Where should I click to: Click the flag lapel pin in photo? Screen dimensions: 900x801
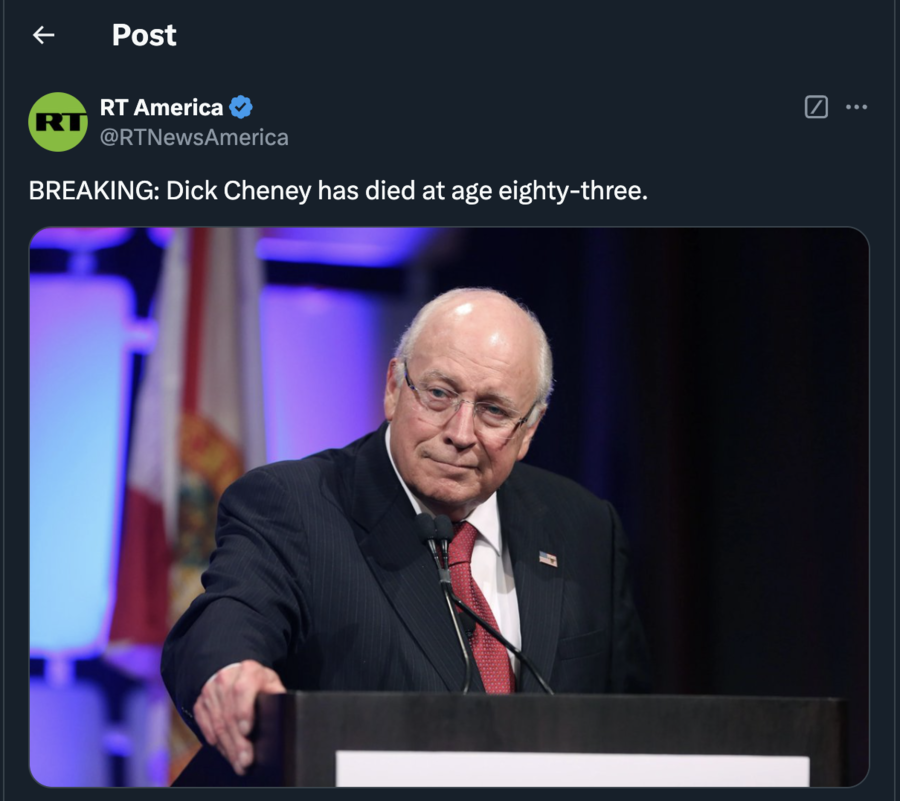pyautogui.click(x=548, y=558)
